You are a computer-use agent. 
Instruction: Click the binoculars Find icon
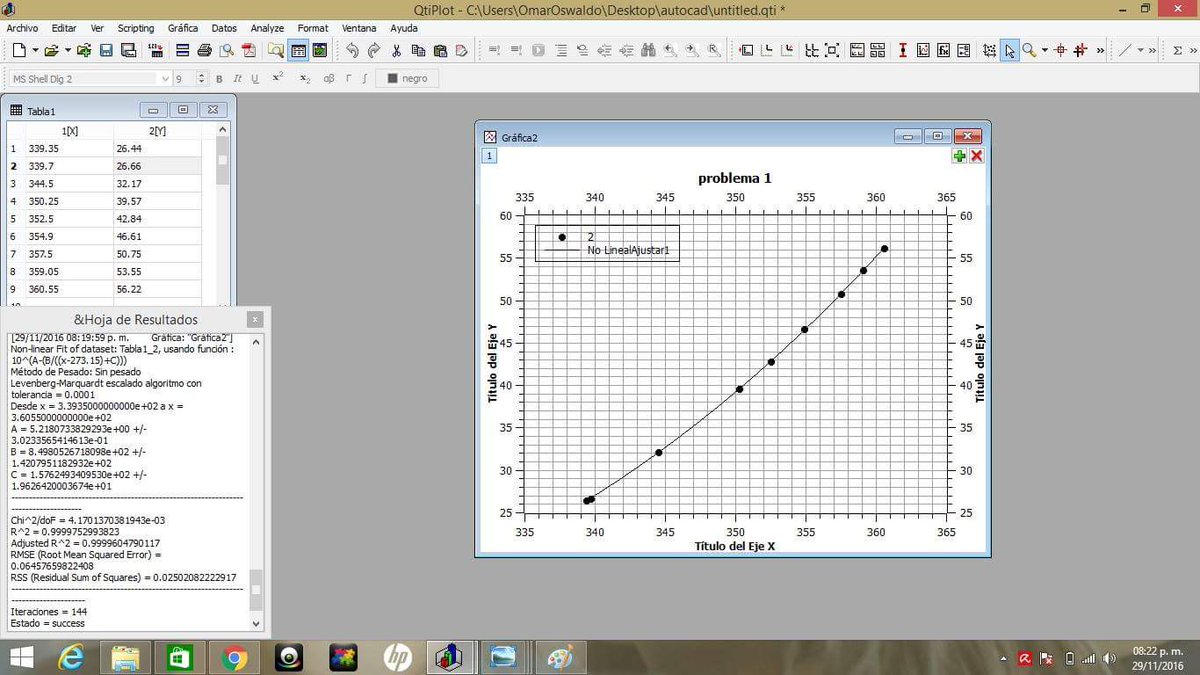point(648,50)
